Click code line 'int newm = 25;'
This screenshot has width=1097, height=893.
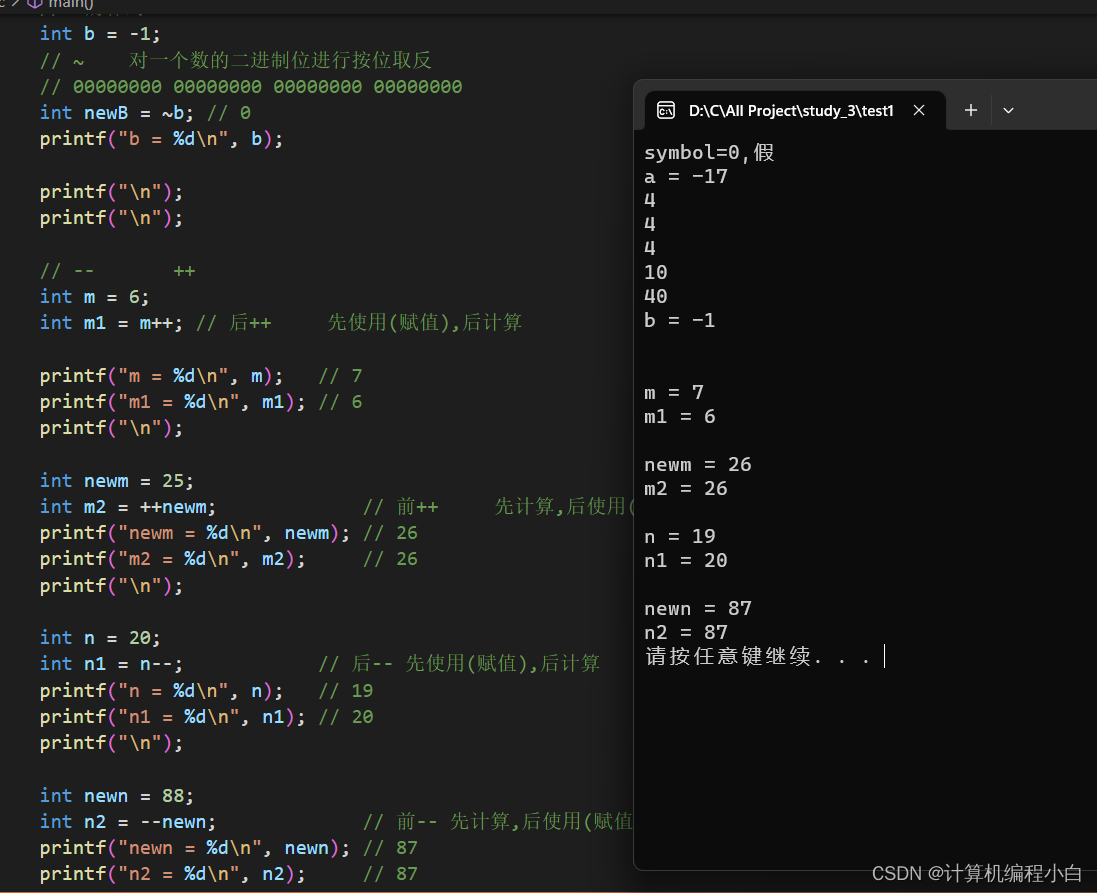[x=117, y=481]
